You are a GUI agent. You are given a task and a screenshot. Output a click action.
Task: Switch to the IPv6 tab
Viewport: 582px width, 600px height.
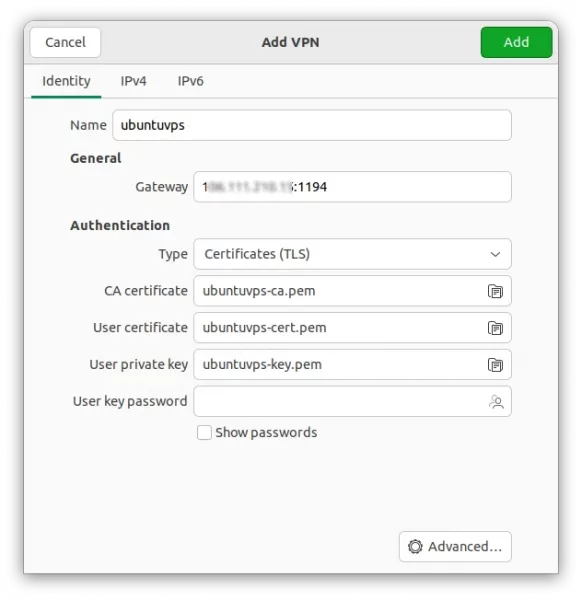(190, 81)
